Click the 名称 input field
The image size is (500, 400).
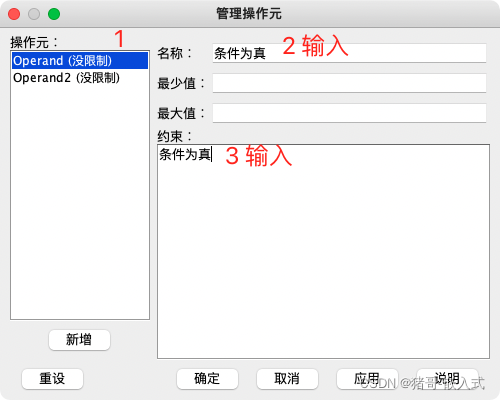pyautogui.click(x=349, y=53)
